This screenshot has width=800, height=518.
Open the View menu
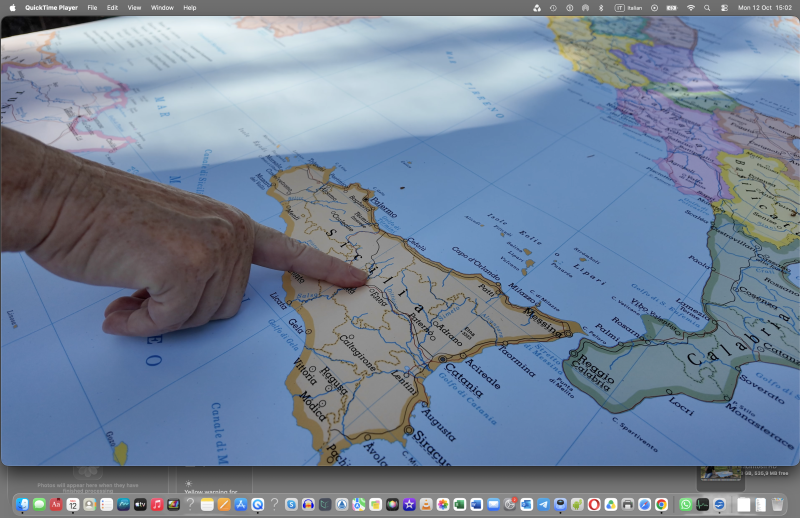pos(134,8)
